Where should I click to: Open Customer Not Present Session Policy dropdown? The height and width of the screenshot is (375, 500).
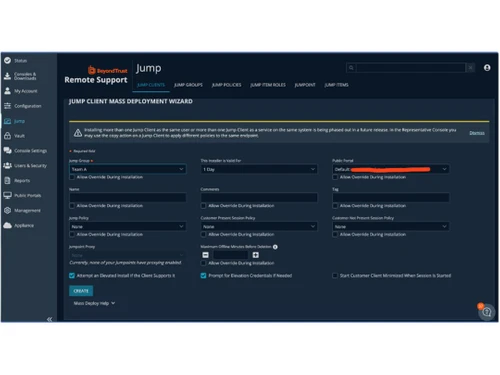(x=391, y=226)
